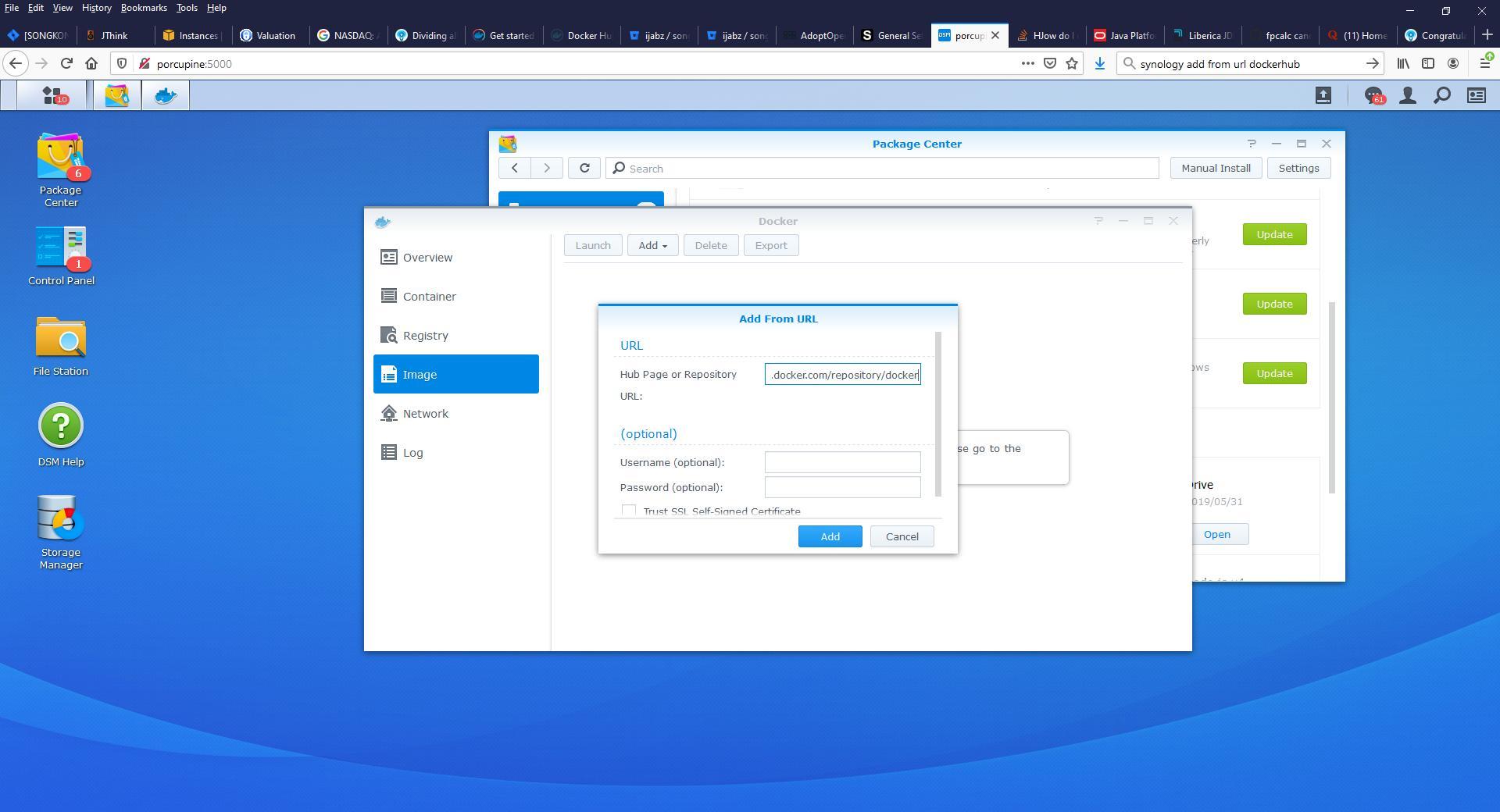Image resolution: width=1500 pixels, height=812 pixels.
Task: Click the DSM notifications icon
Action: point(1373,95)
